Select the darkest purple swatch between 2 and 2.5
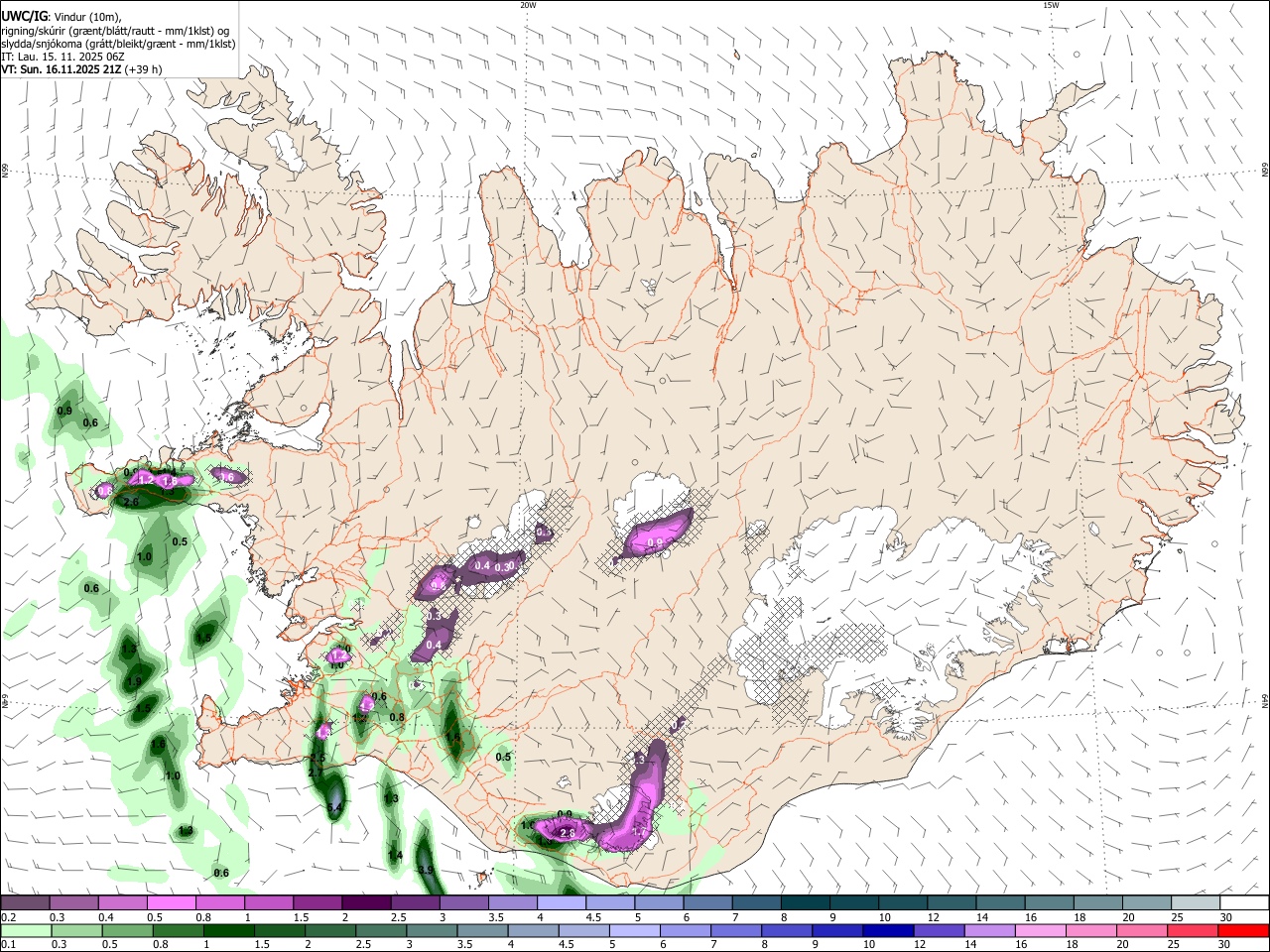Screen dimensions: 1270x952 coord(365,903)
